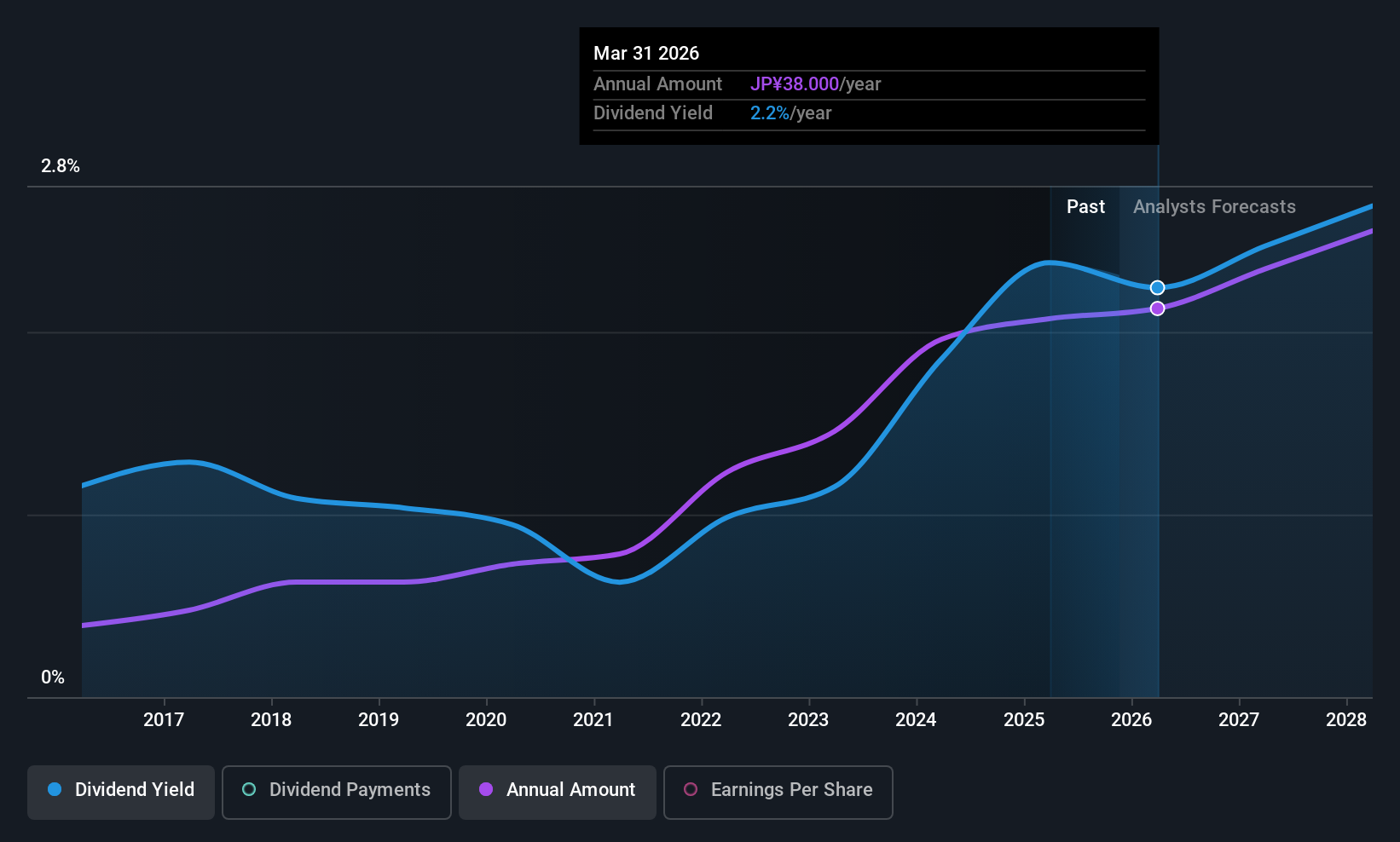Toggle the Dividend Payments series label
This screenshot has width=1400, height=842.
pos(350,790)
